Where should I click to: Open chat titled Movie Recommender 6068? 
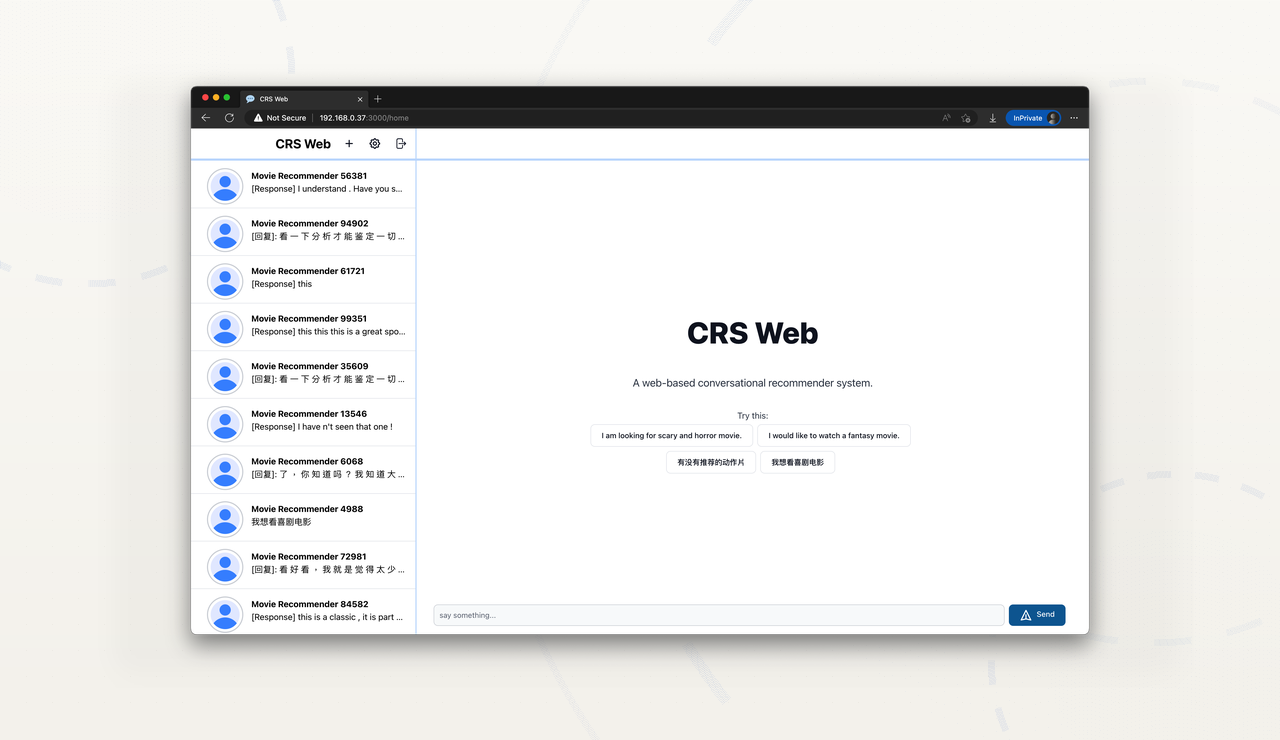click(x=307, y=462)
